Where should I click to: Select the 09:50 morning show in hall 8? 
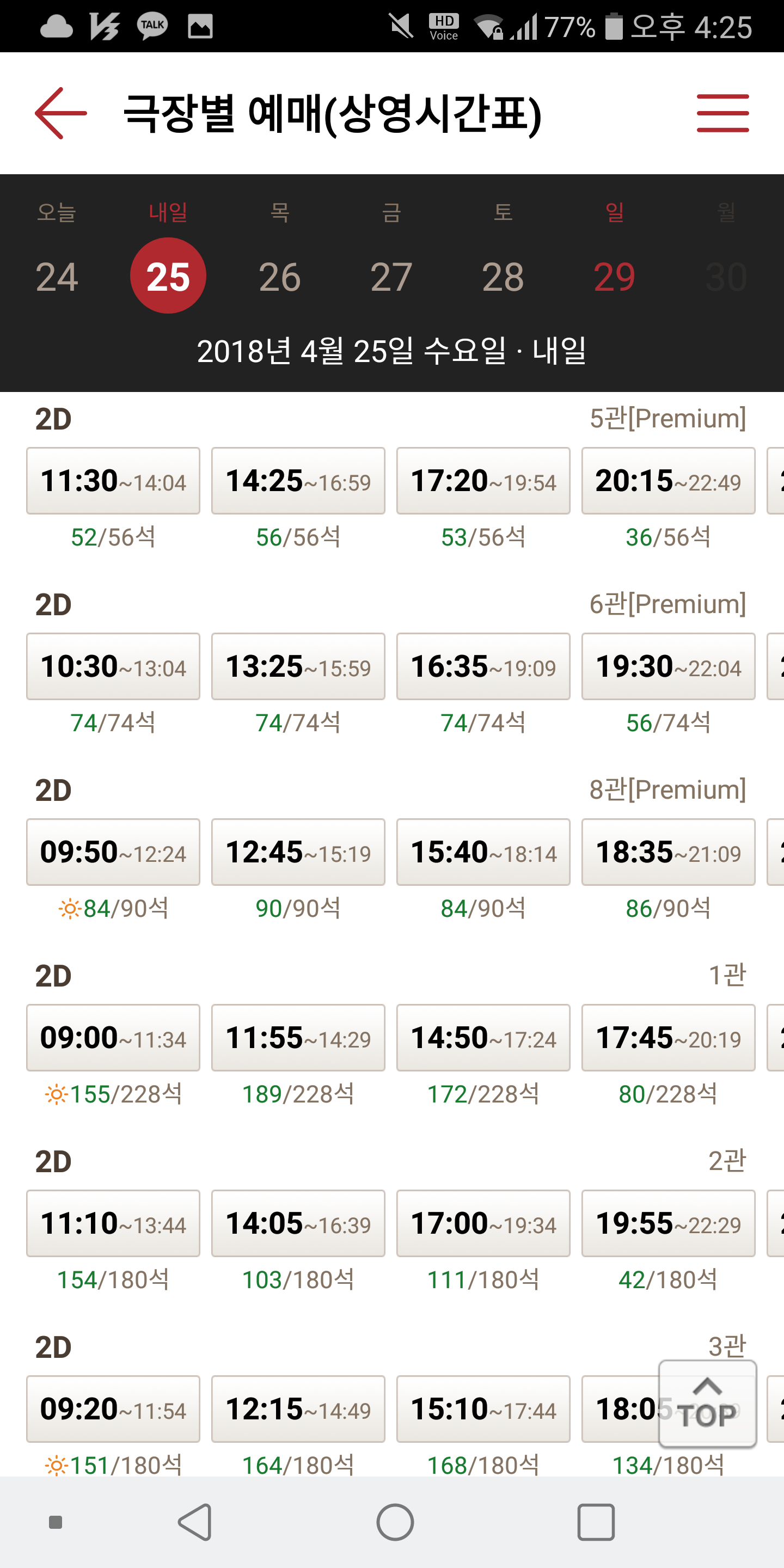113,852
